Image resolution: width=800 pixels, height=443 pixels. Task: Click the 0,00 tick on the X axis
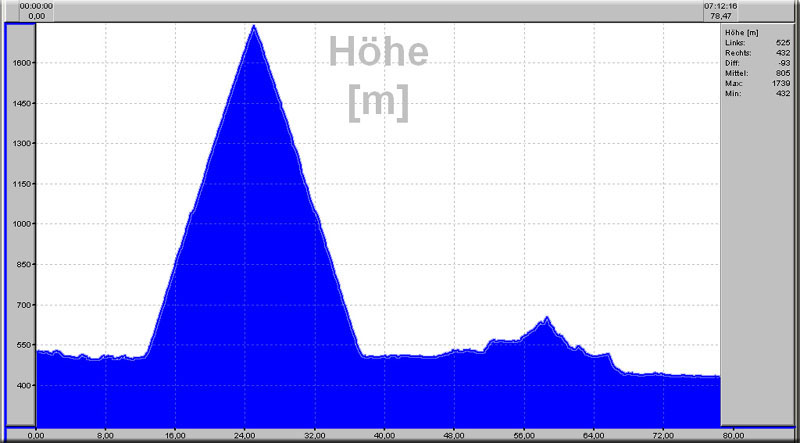click(36, 436)
